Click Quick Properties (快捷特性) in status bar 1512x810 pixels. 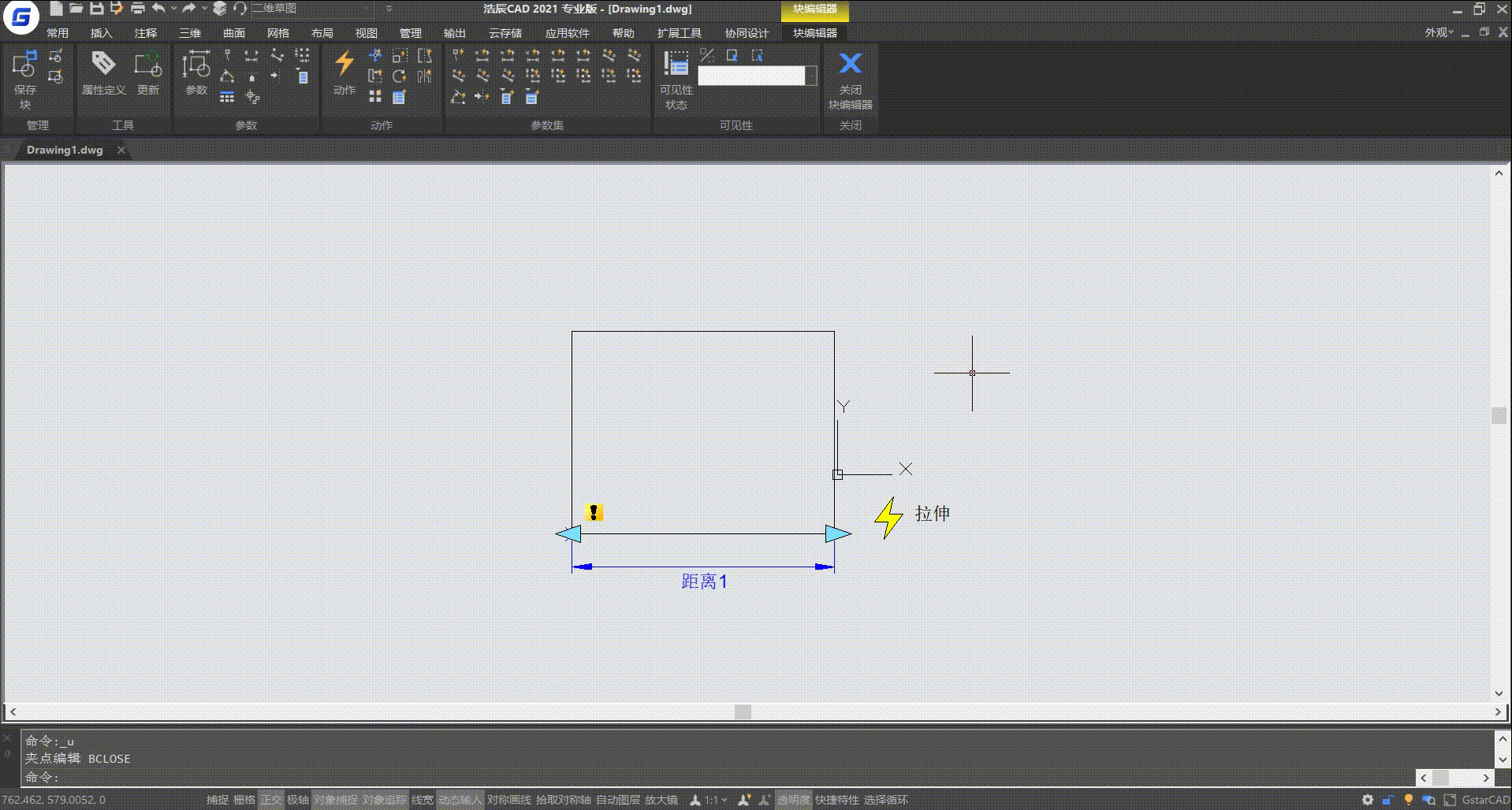click(837, 800)
